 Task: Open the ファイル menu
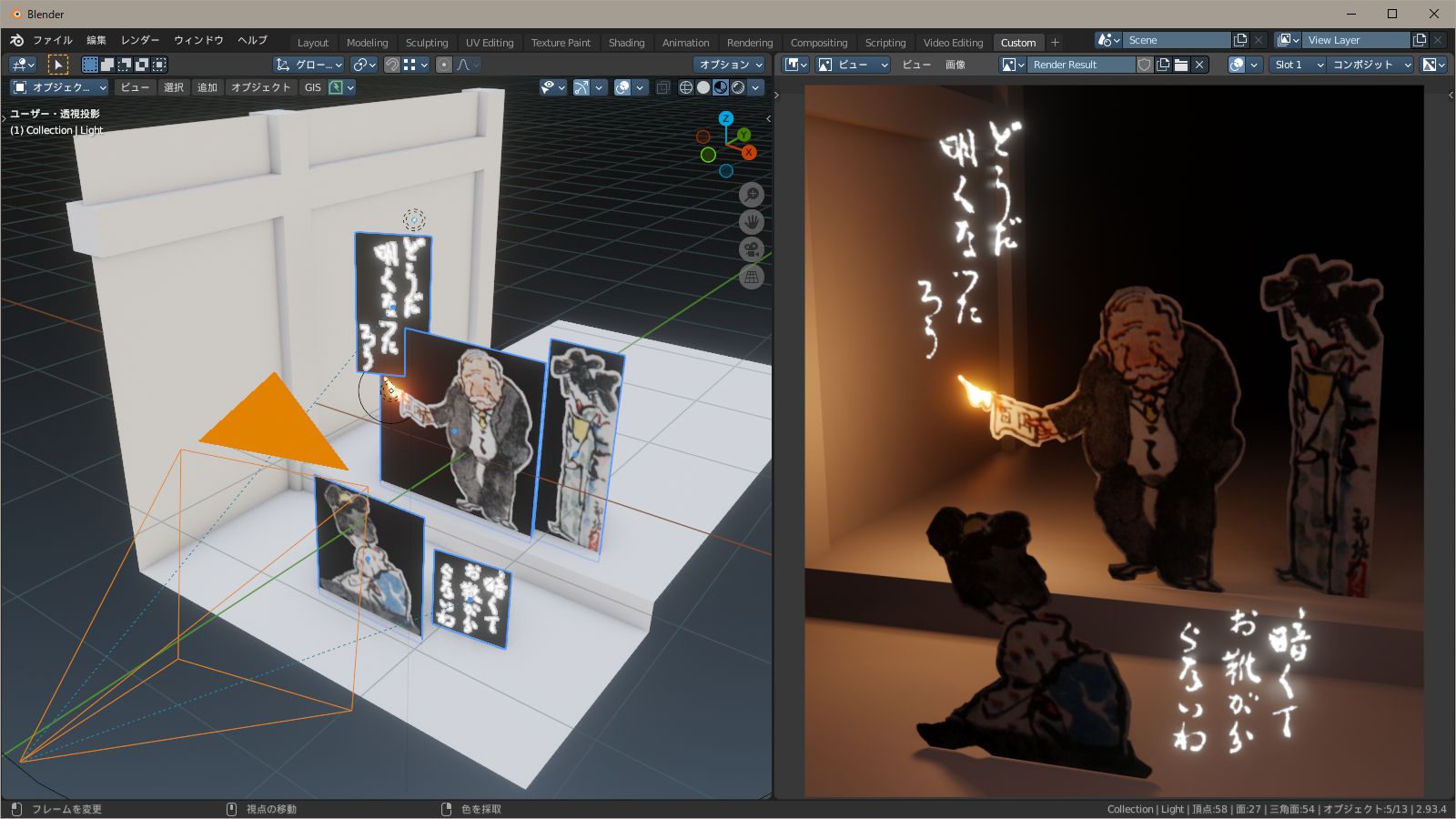click(53, 41)
